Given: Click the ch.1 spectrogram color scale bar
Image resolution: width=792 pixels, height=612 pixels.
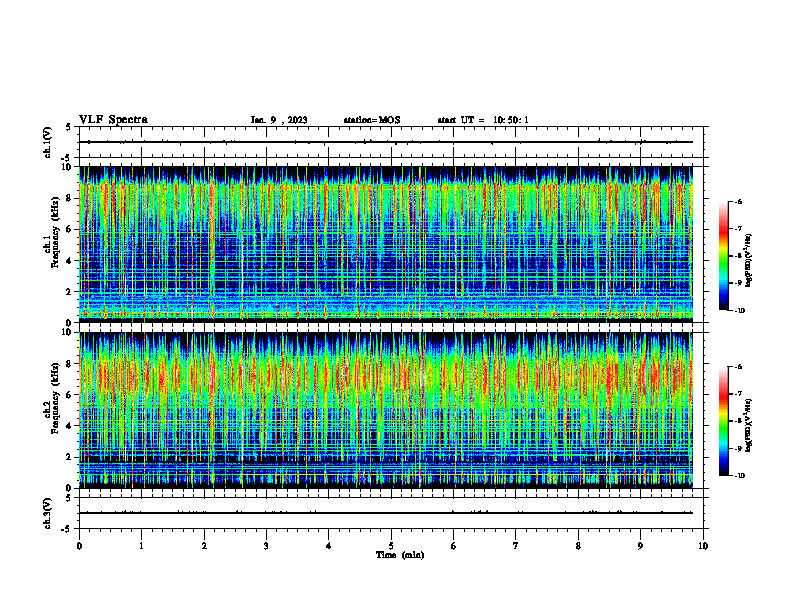Looking at the screenshot, I should (723, 256).
